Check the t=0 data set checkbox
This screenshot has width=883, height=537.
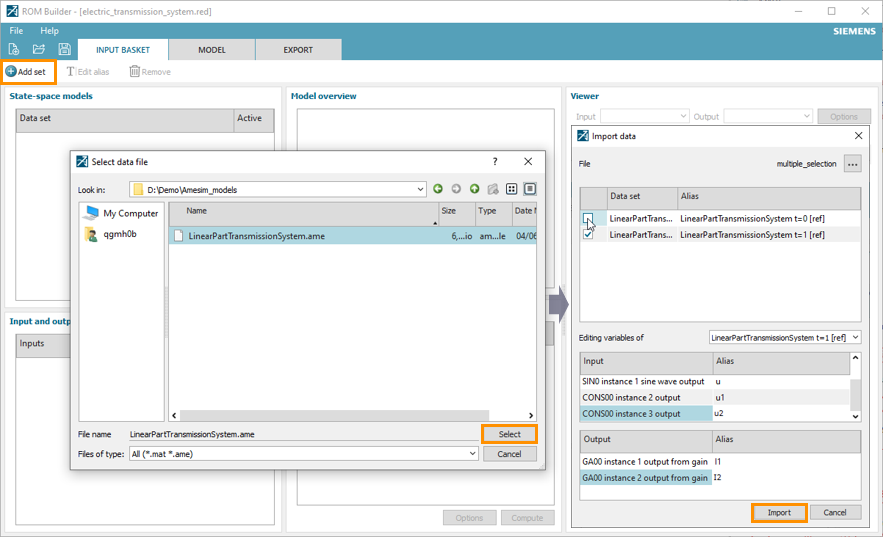pos(588,218)
